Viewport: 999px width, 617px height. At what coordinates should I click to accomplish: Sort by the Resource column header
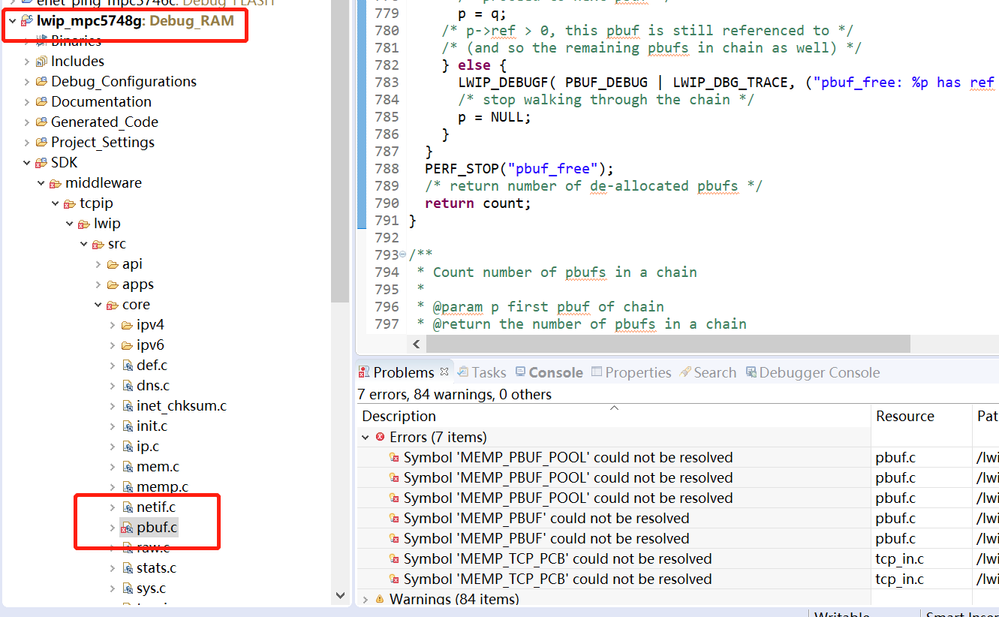point(921,416)
